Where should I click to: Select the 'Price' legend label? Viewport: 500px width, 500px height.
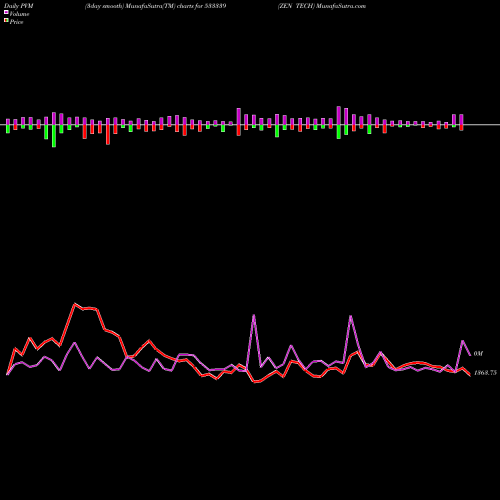[16, 22]
